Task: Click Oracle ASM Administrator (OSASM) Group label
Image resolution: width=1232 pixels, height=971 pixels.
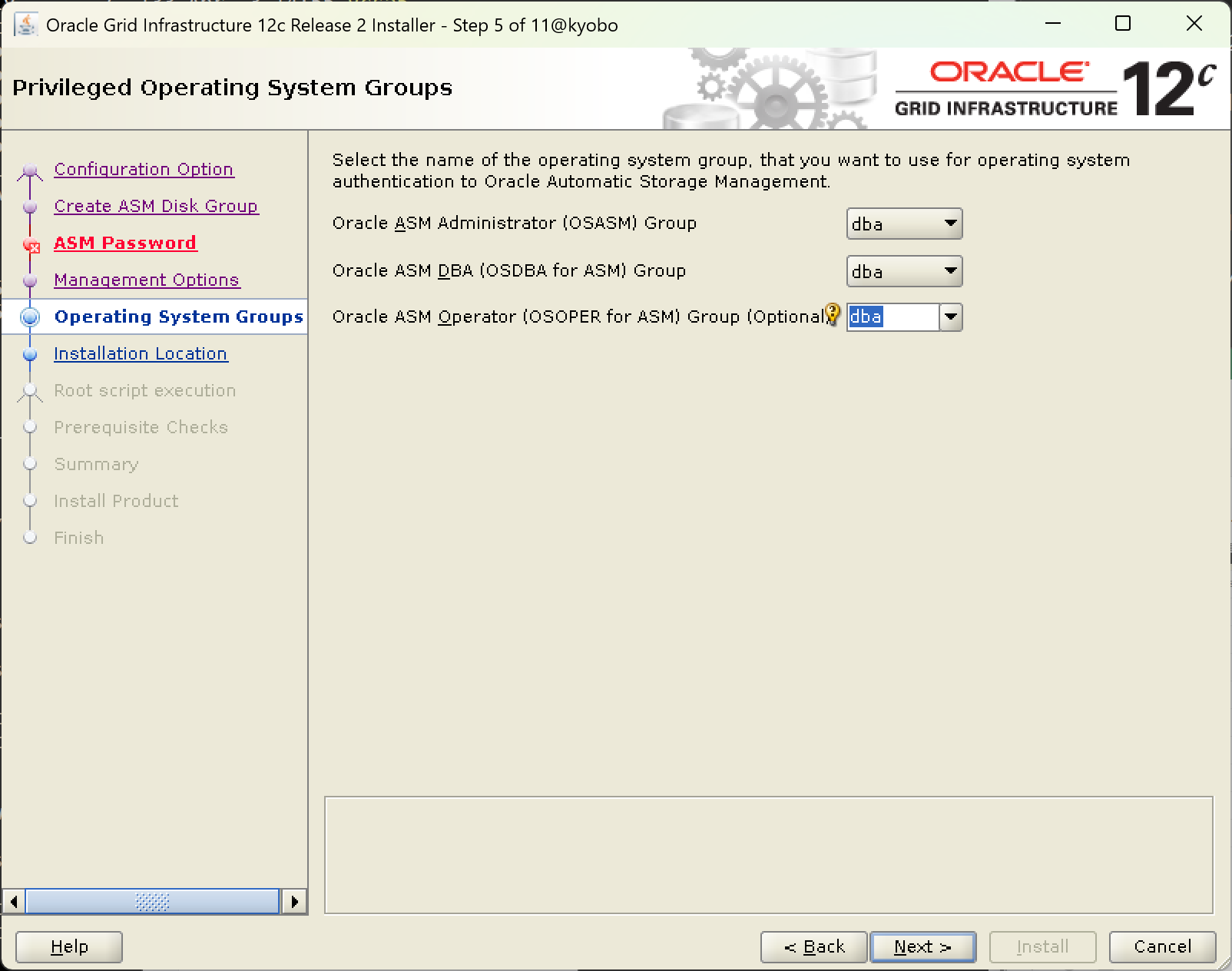Action: 515,223
